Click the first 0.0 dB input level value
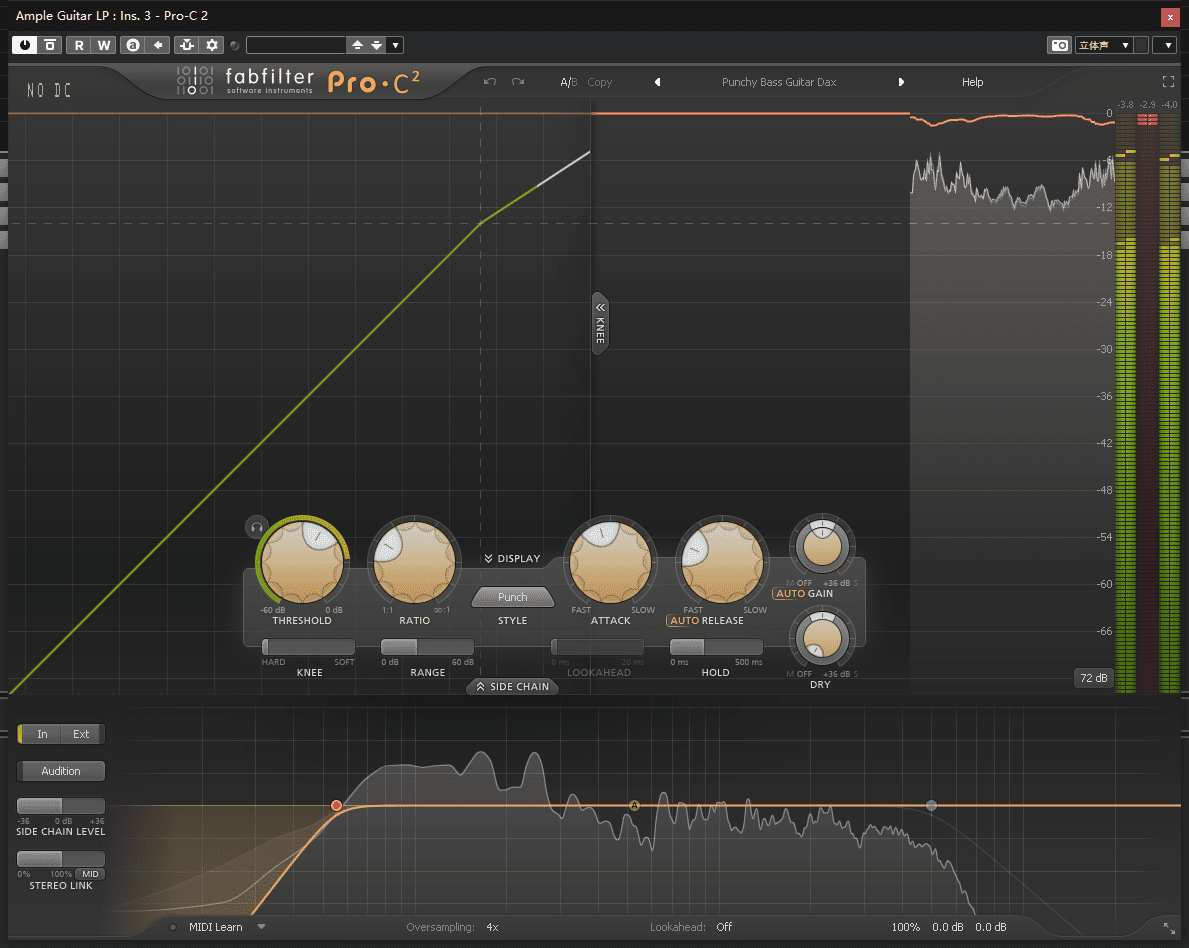Viewport: 1189px width, 948px height. click(947, 927)
